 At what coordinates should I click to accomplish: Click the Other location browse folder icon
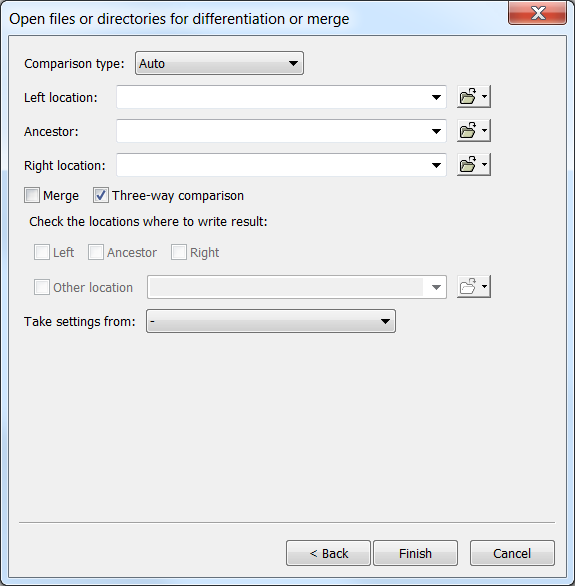click(x=468, y=287)
